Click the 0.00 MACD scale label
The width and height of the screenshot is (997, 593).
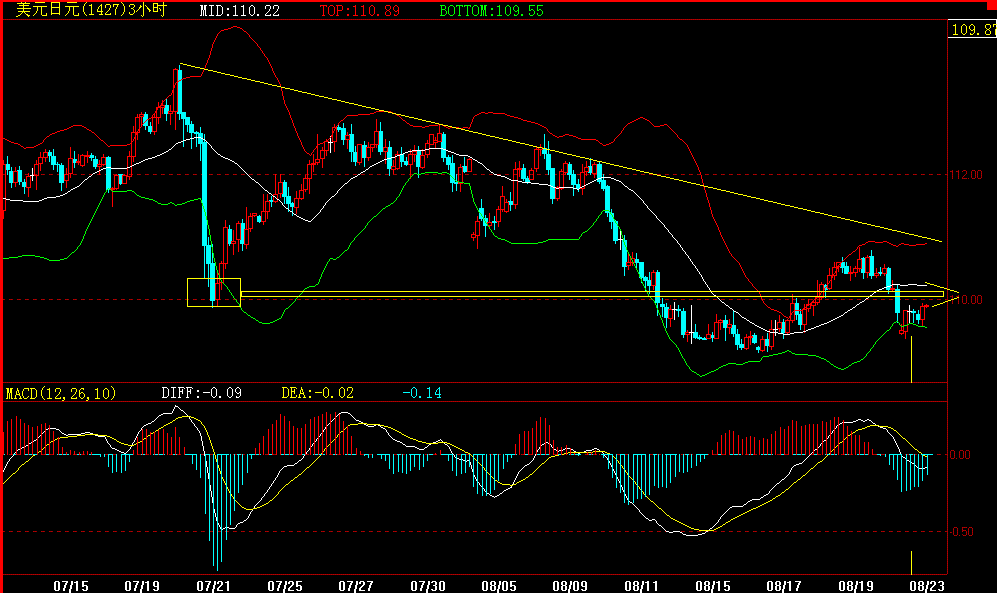point(962,455)
